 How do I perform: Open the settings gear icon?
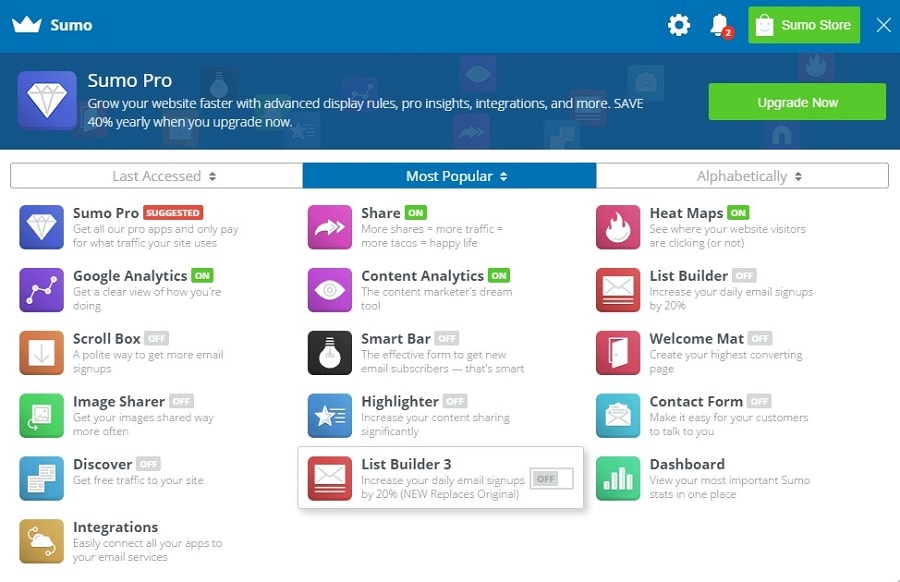tap(678, 25)
